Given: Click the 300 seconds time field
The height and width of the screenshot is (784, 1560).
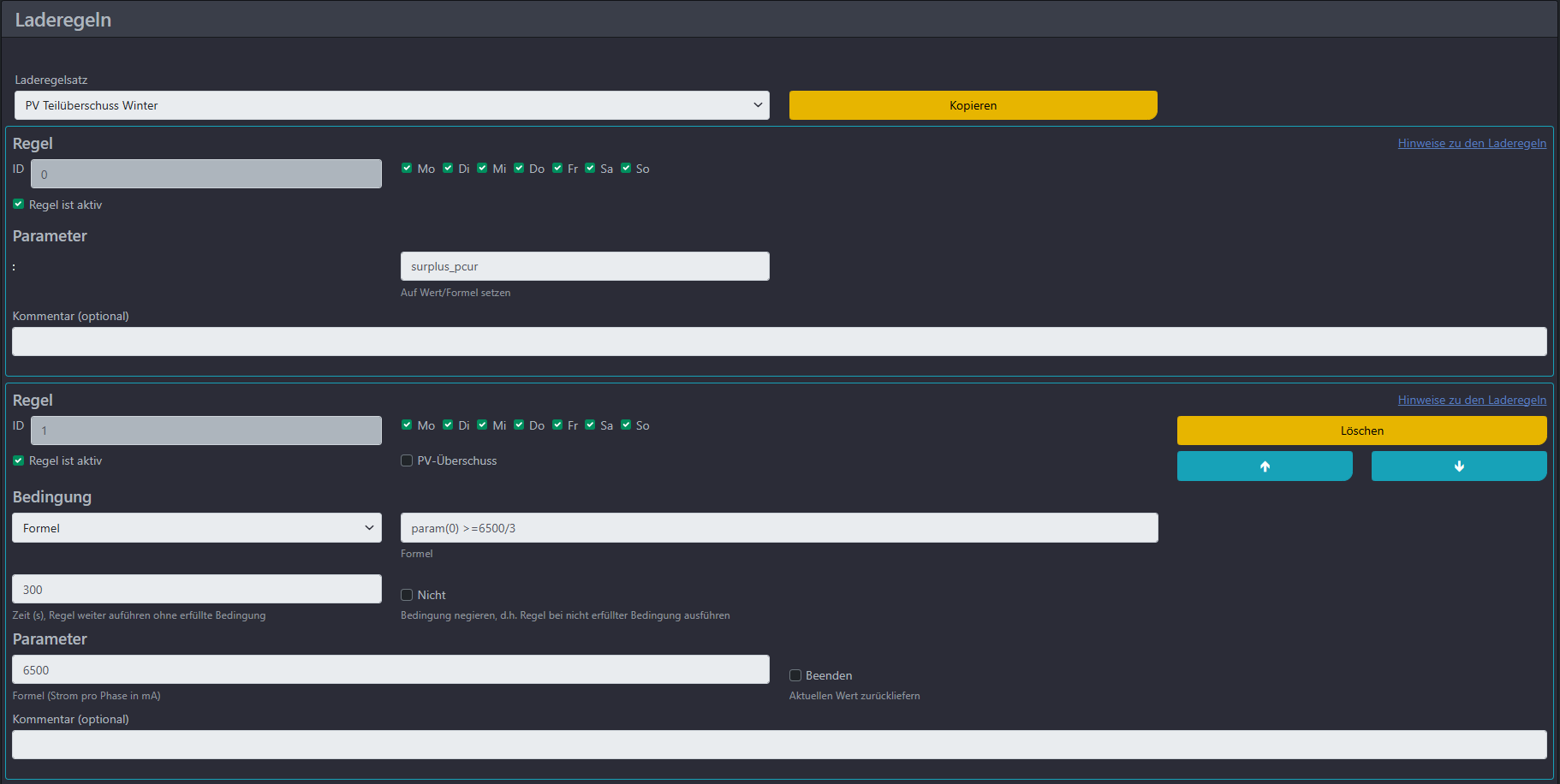Looking at the screenshot, I should 196,589.
